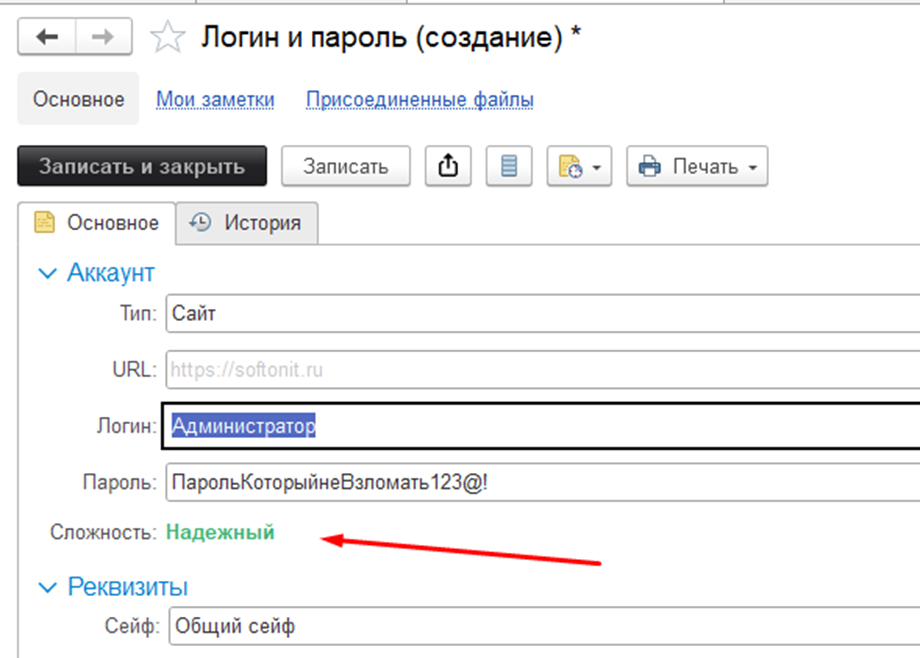Open the dropdown next to 'create based on'

[x=598, y=167]
